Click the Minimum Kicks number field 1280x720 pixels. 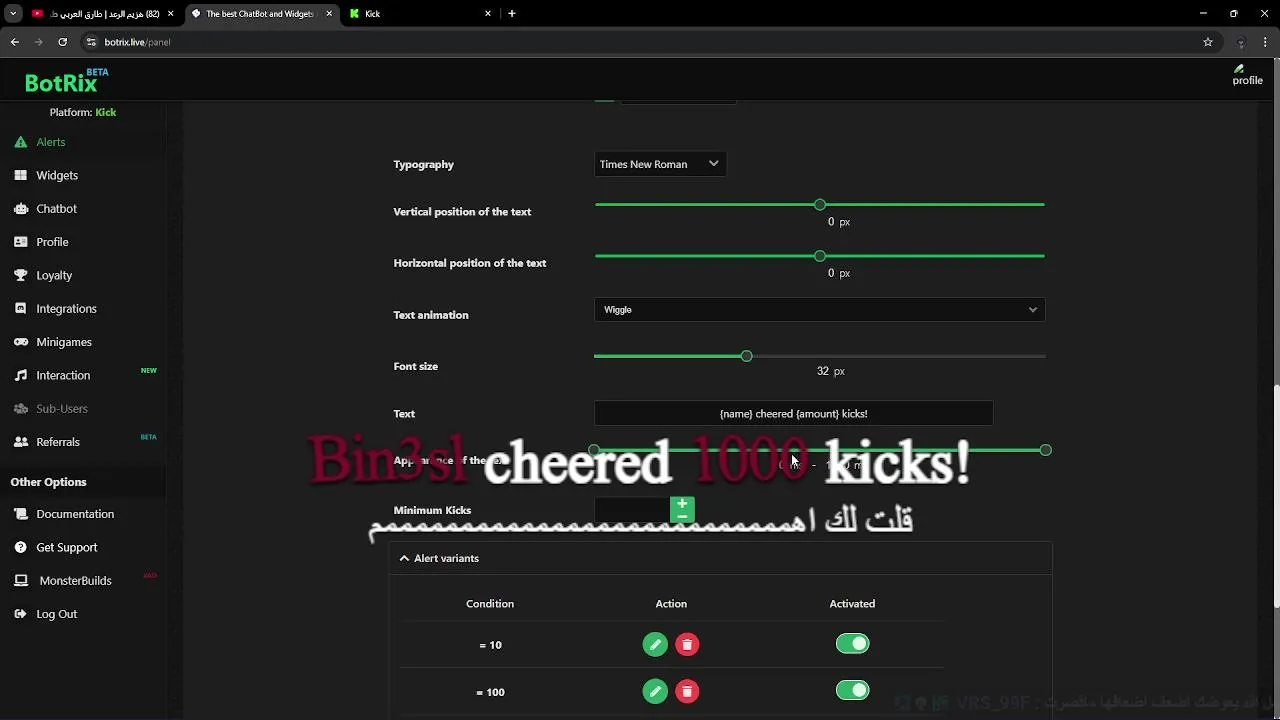pyautogui.click(x=634, y=510)
